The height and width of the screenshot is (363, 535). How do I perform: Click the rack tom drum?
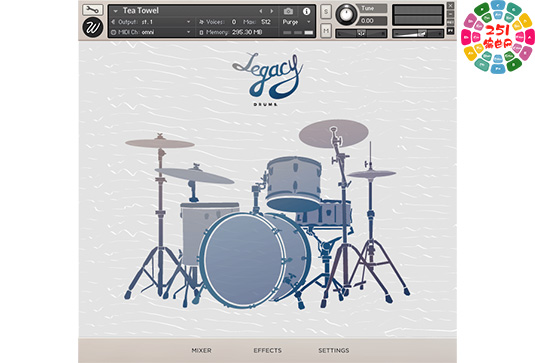(x=294, y=184)
